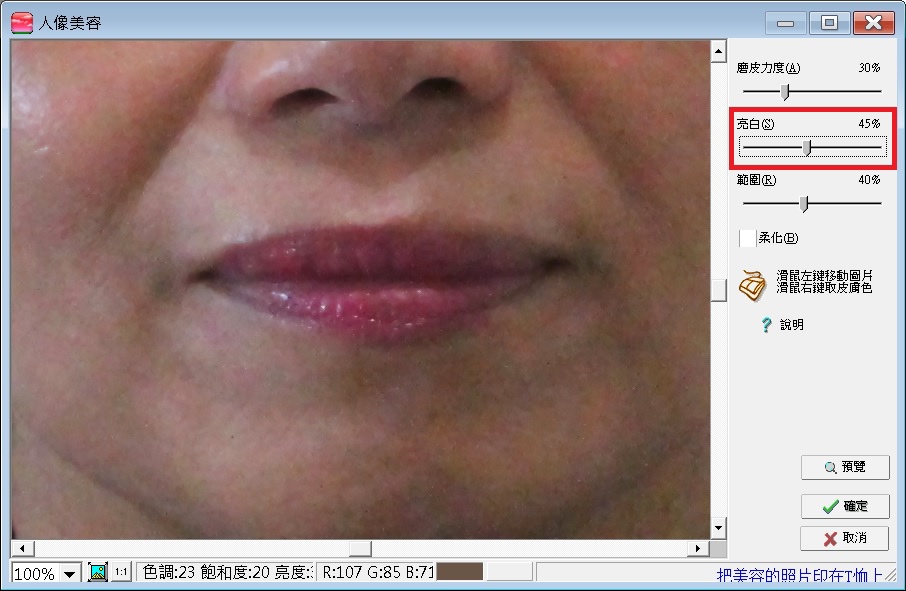Screen dimensions: 906x591
Task: Click the 1:1 actual size icon
Action: [121, 572]
